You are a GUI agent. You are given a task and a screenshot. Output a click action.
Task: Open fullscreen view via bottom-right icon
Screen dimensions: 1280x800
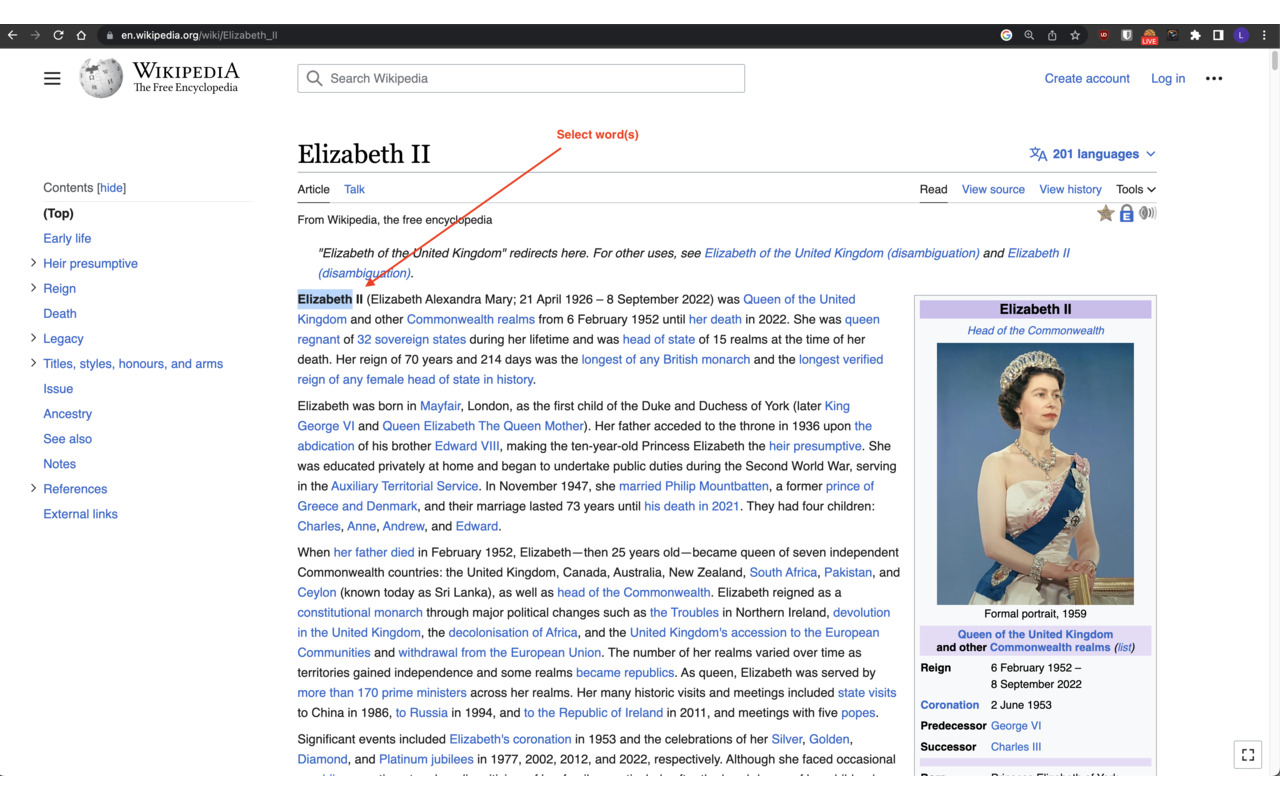click(1247, 754)
